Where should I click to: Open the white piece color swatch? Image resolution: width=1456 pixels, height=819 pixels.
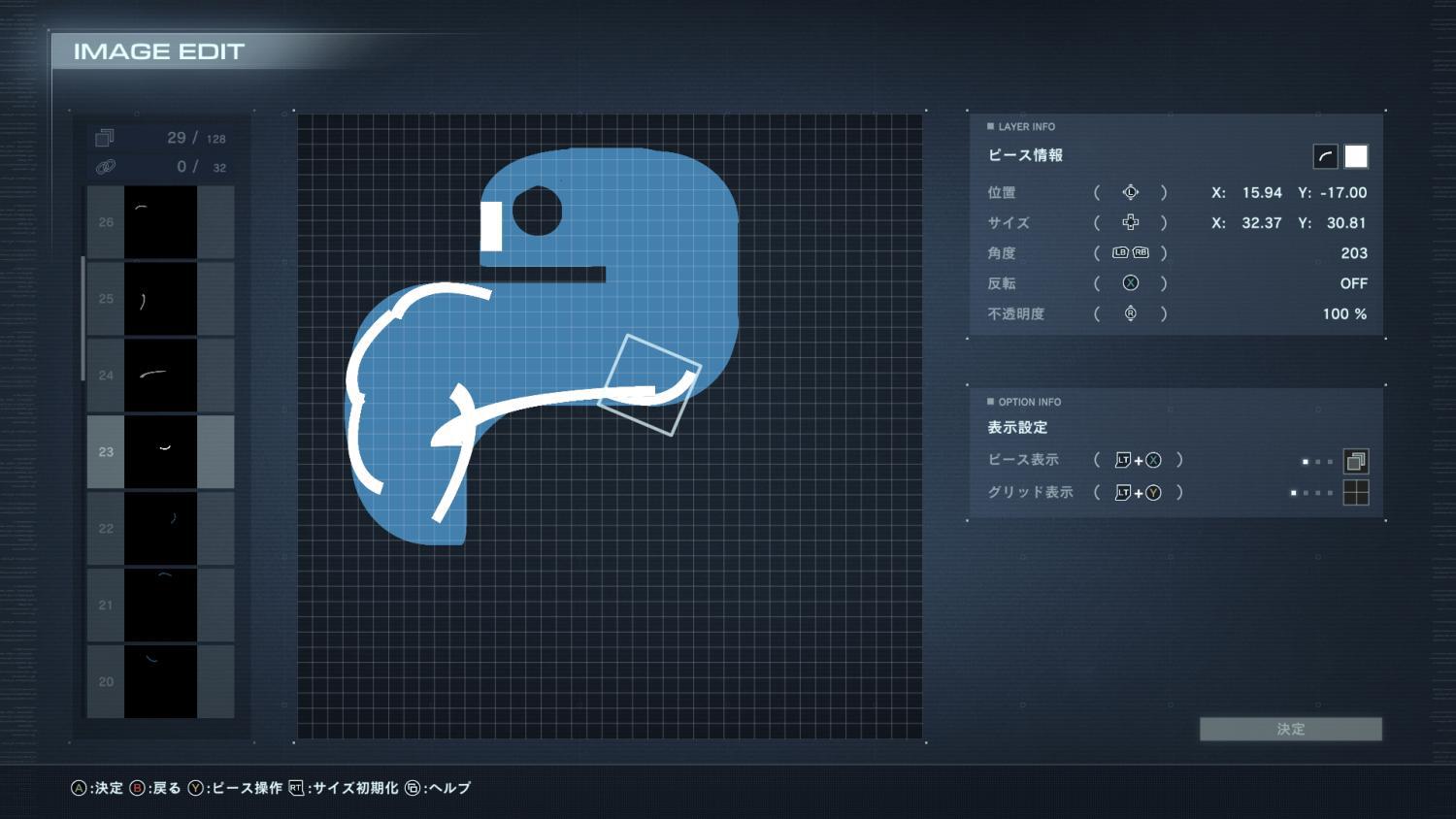(1356, 156)
